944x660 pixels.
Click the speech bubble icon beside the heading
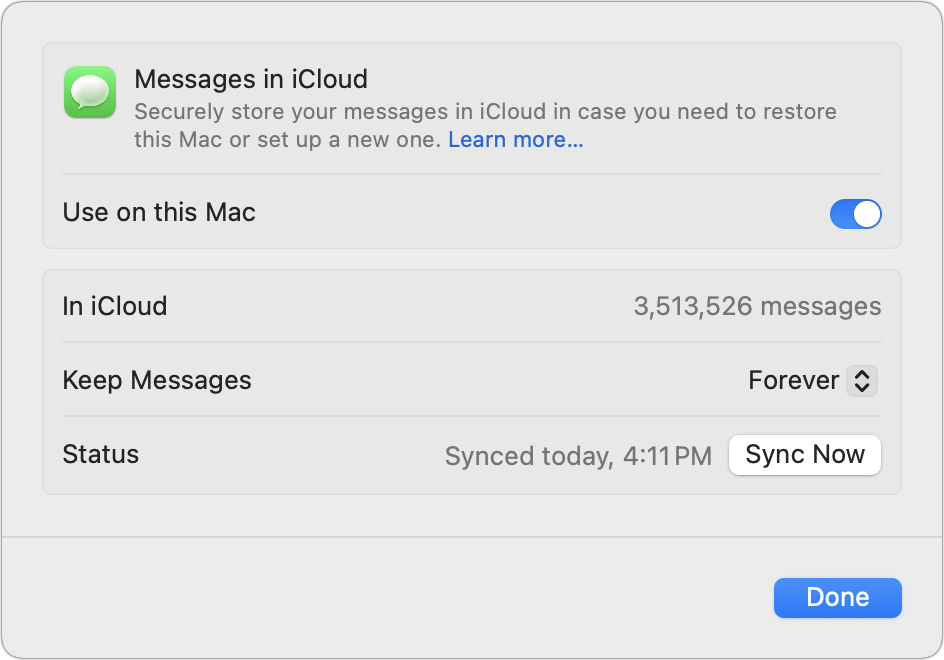pos(89,93)
